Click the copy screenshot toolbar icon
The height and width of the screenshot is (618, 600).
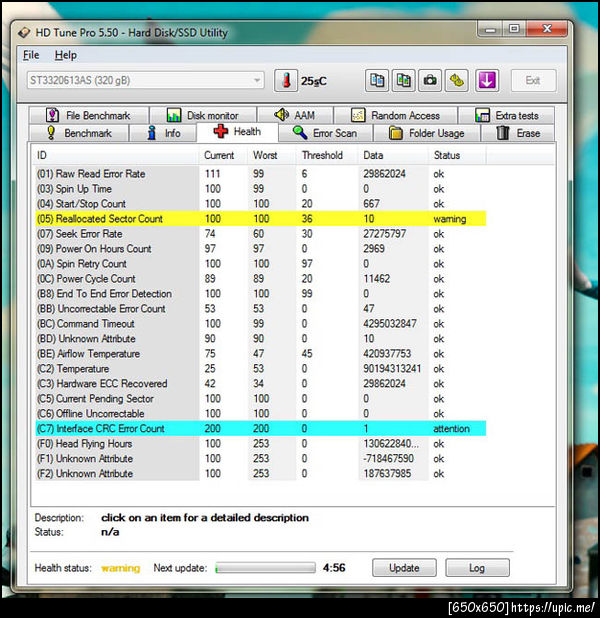tap(403, 80)
